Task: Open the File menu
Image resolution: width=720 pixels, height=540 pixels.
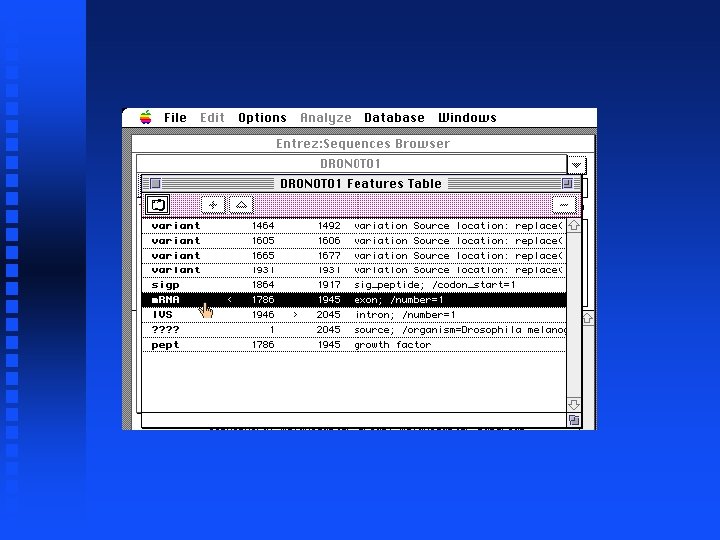Action: click(x=175, y=118)
